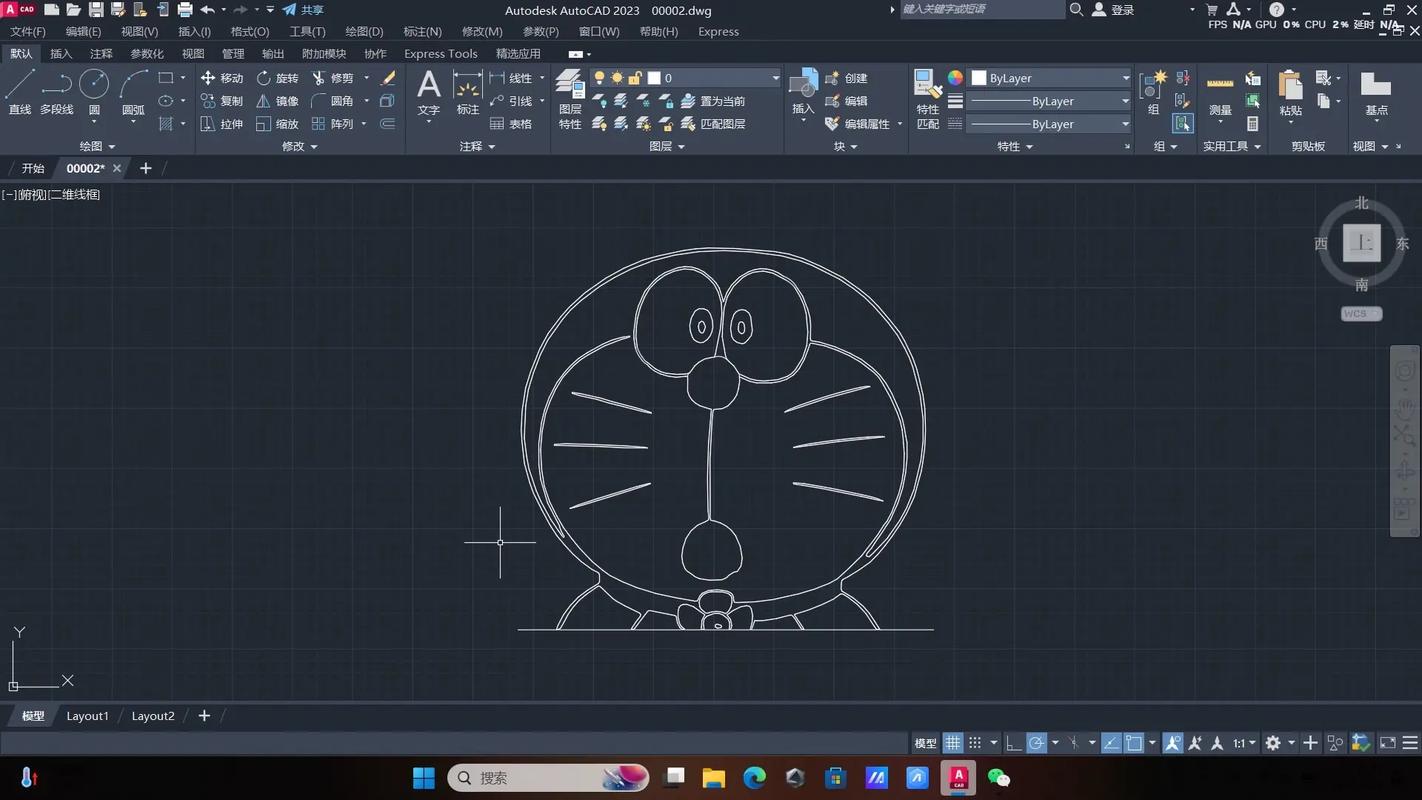This screenshot has height=800, width=1422.
Task: Open the ByLayer color dropdown
Action: pyautogui.click(x=1050, y=78)
